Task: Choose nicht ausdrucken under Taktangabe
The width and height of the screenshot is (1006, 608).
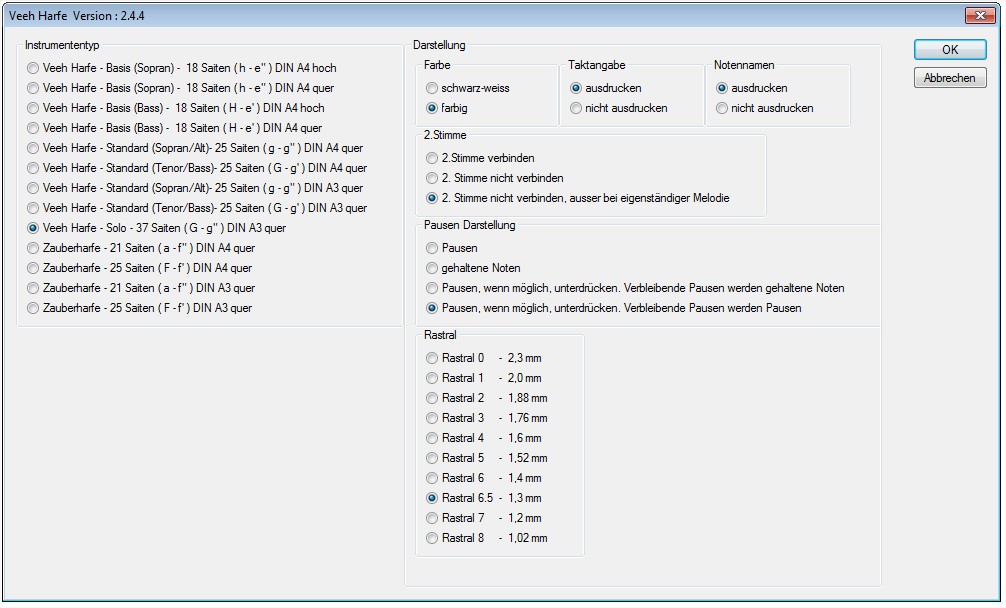Action: 576,108
